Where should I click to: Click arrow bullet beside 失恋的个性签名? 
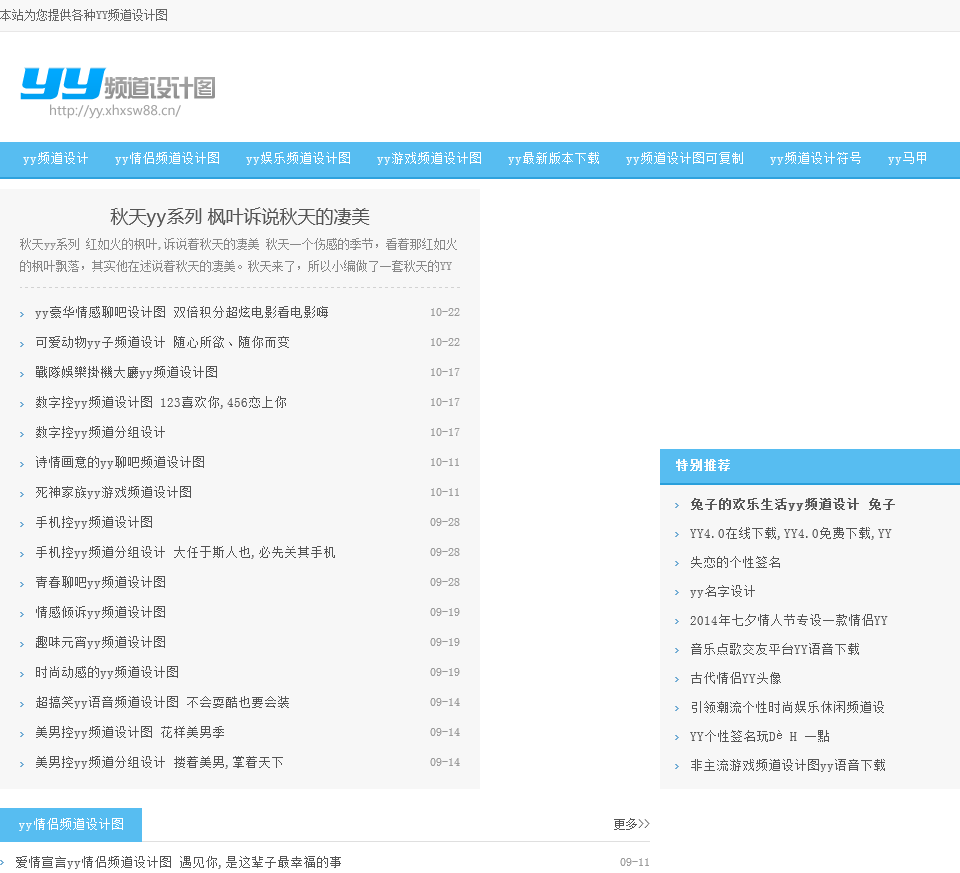click(677, 563)
